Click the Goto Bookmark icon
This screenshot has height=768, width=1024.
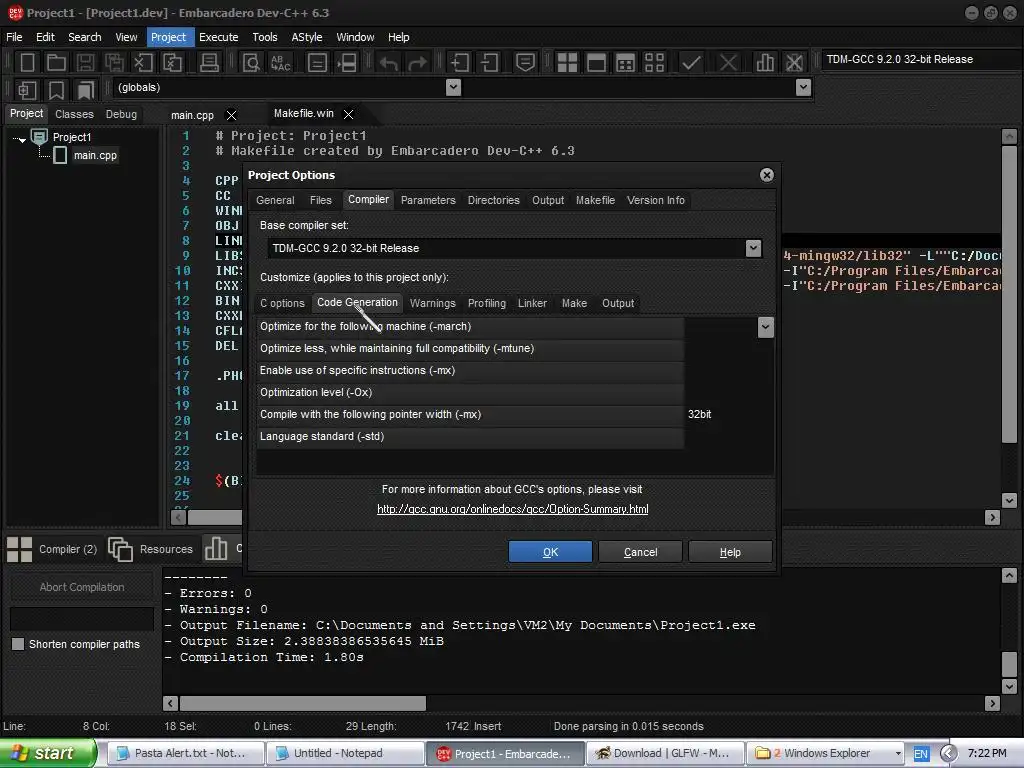86,90
